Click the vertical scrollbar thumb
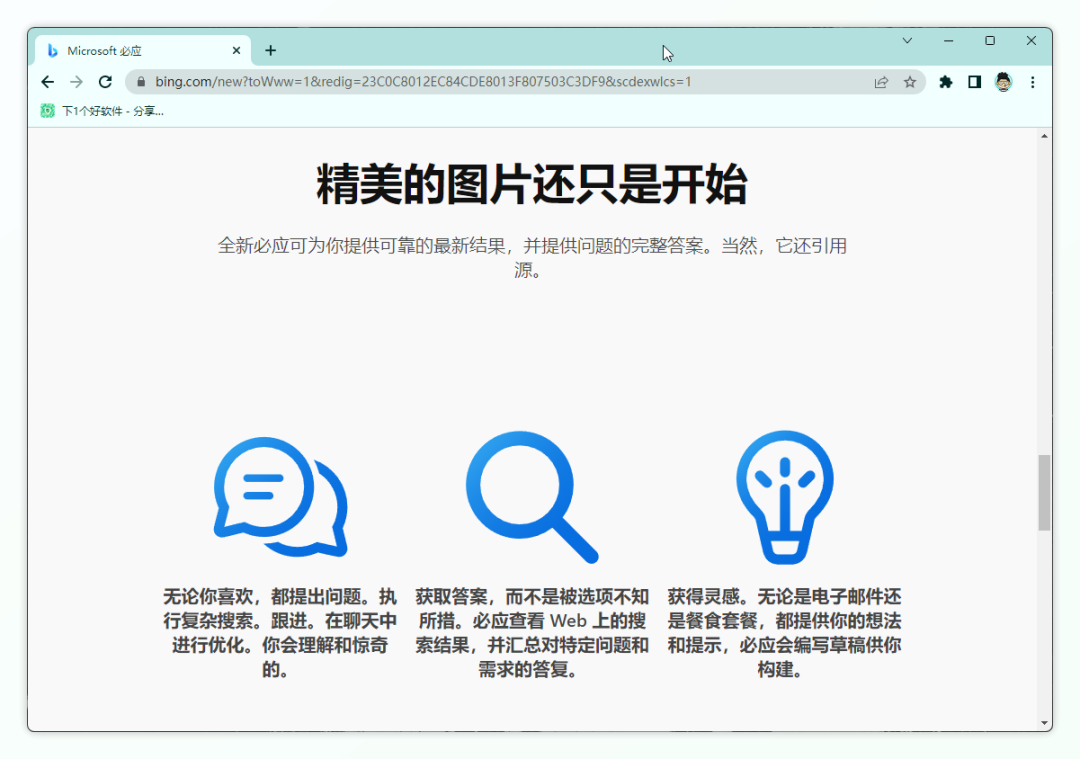Screen dimensions: 1080x759 (1044, 492)
